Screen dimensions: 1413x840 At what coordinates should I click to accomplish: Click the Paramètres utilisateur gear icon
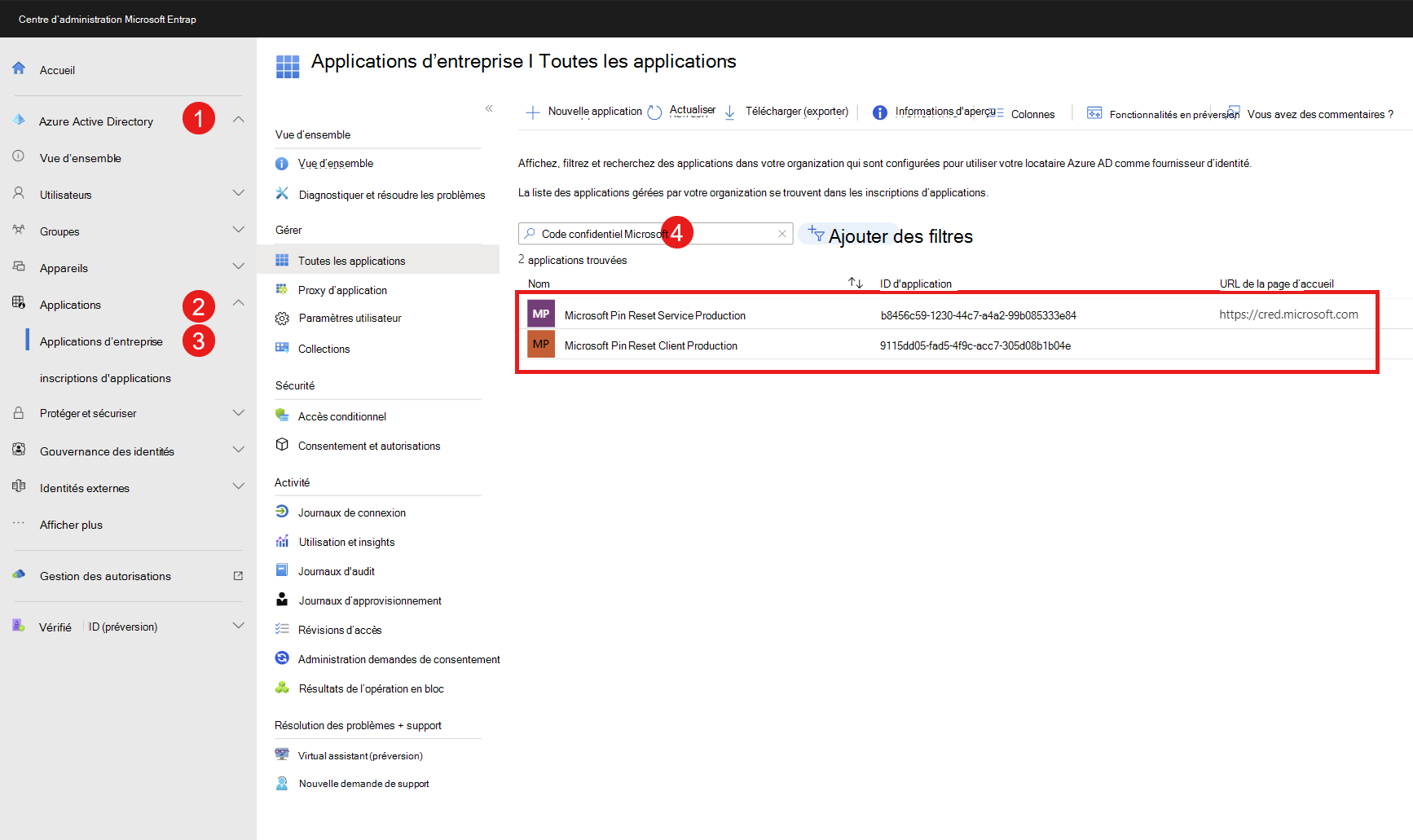pyautogui.click(x=282, y=318)
